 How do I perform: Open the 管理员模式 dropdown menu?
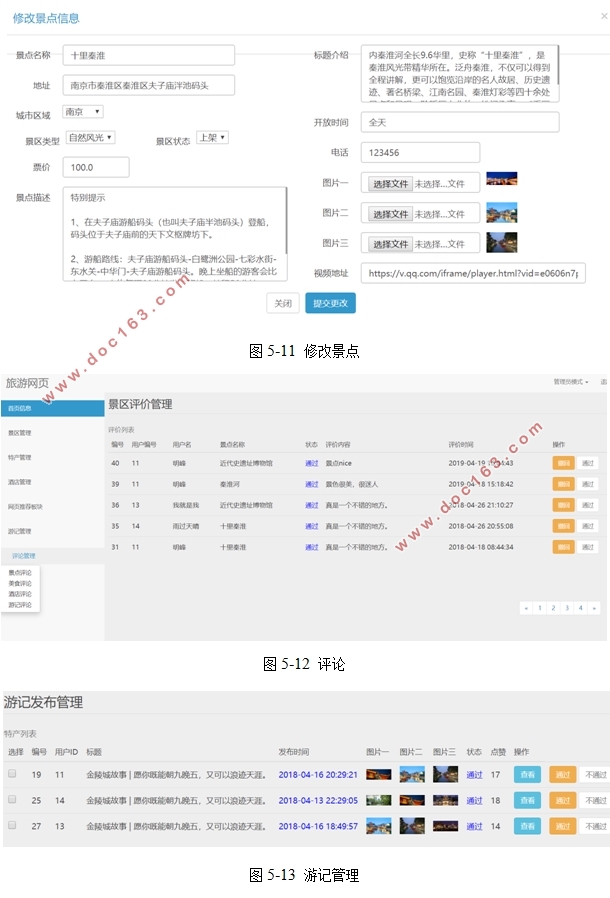[570, 381]
